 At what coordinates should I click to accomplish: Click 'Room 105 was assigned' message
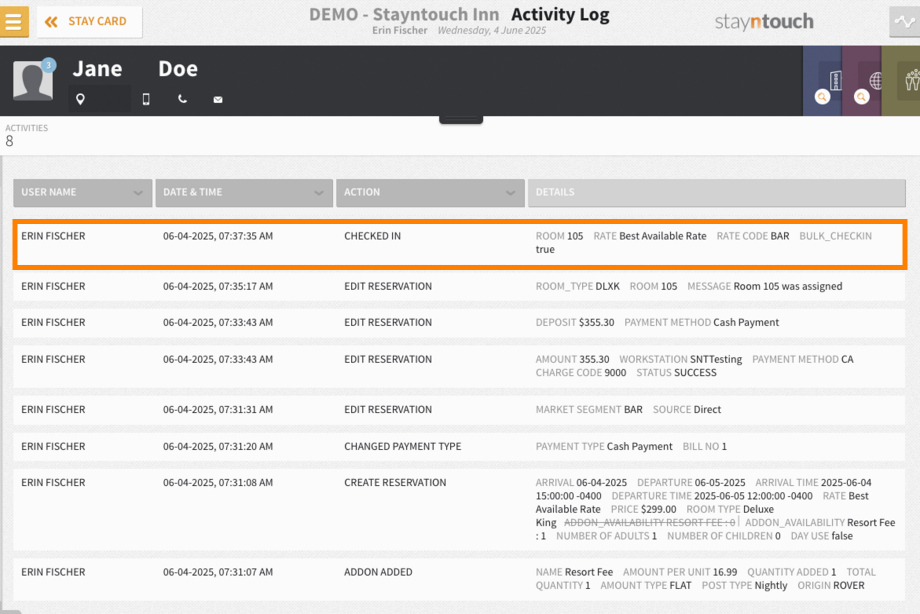tap(788, 286)
